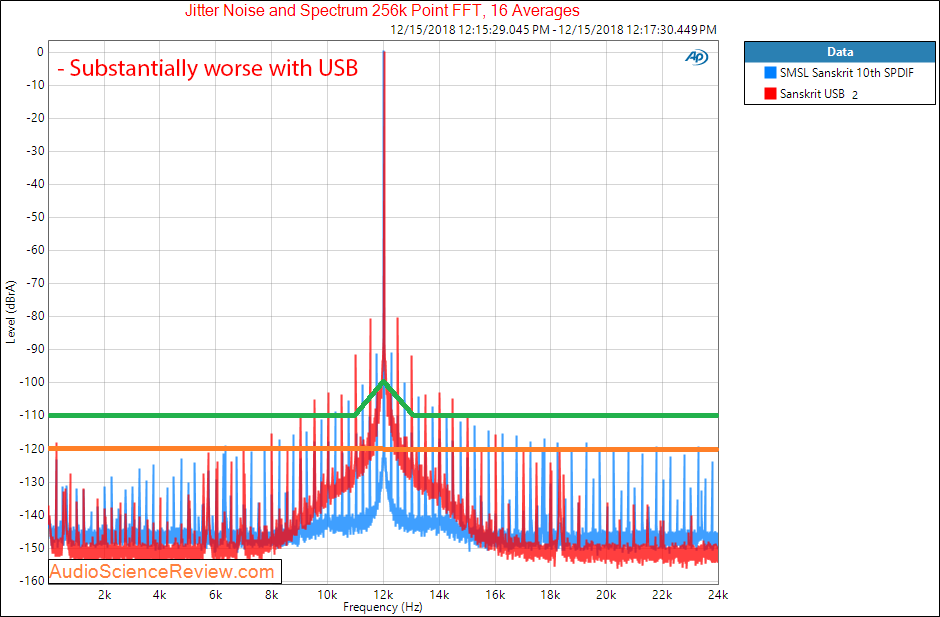Click the Data legend header

click(839, 52)
